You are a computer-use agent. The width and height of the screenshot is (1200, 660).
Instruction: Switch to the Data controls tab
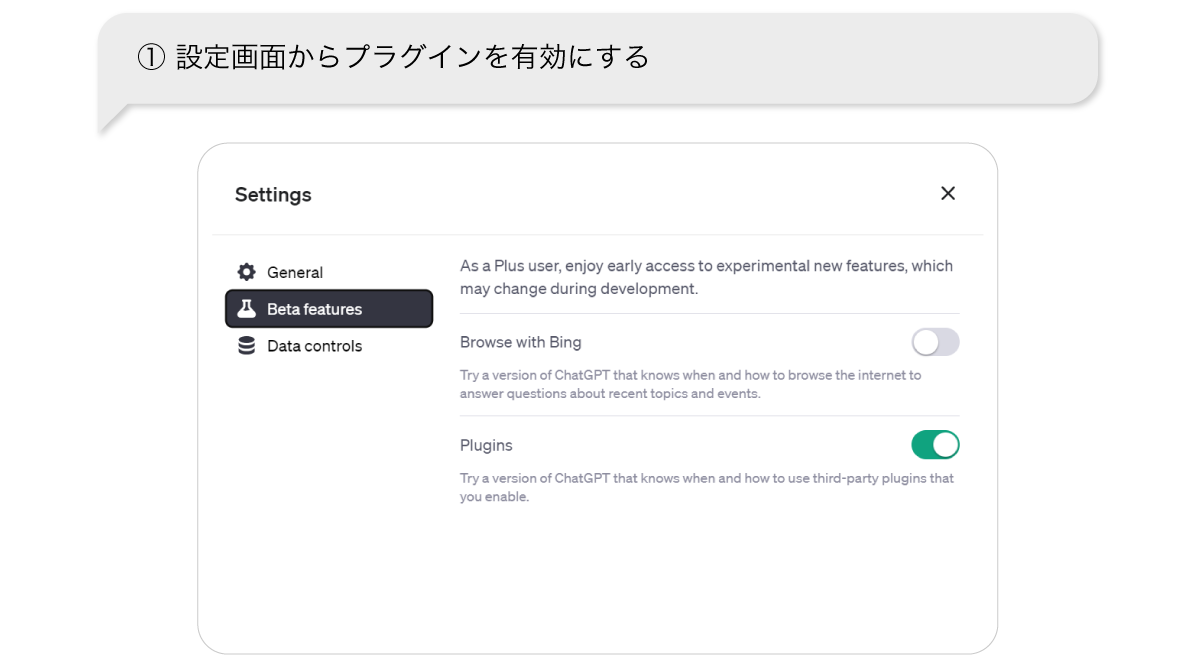314,346
